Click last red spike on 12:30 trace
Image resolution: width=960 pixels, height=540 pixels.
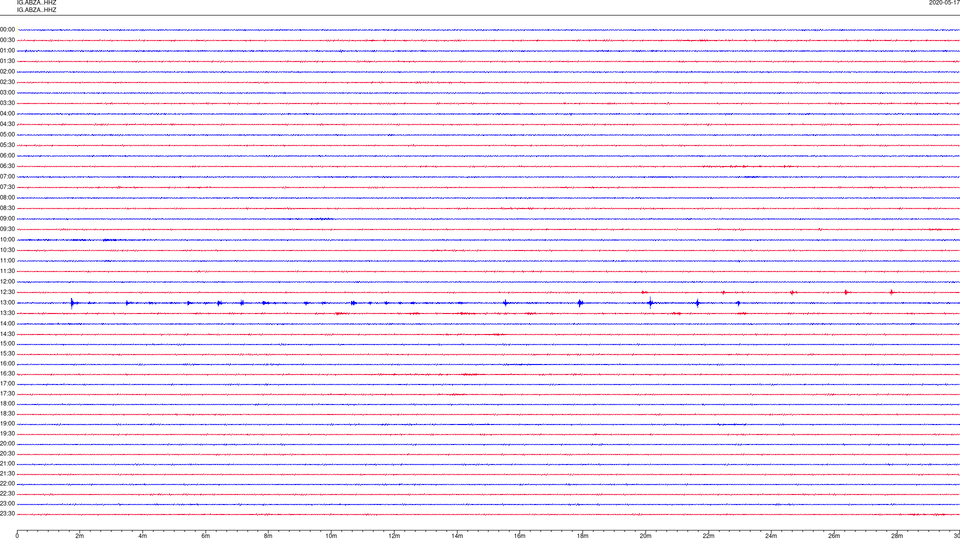coord(891,292)
